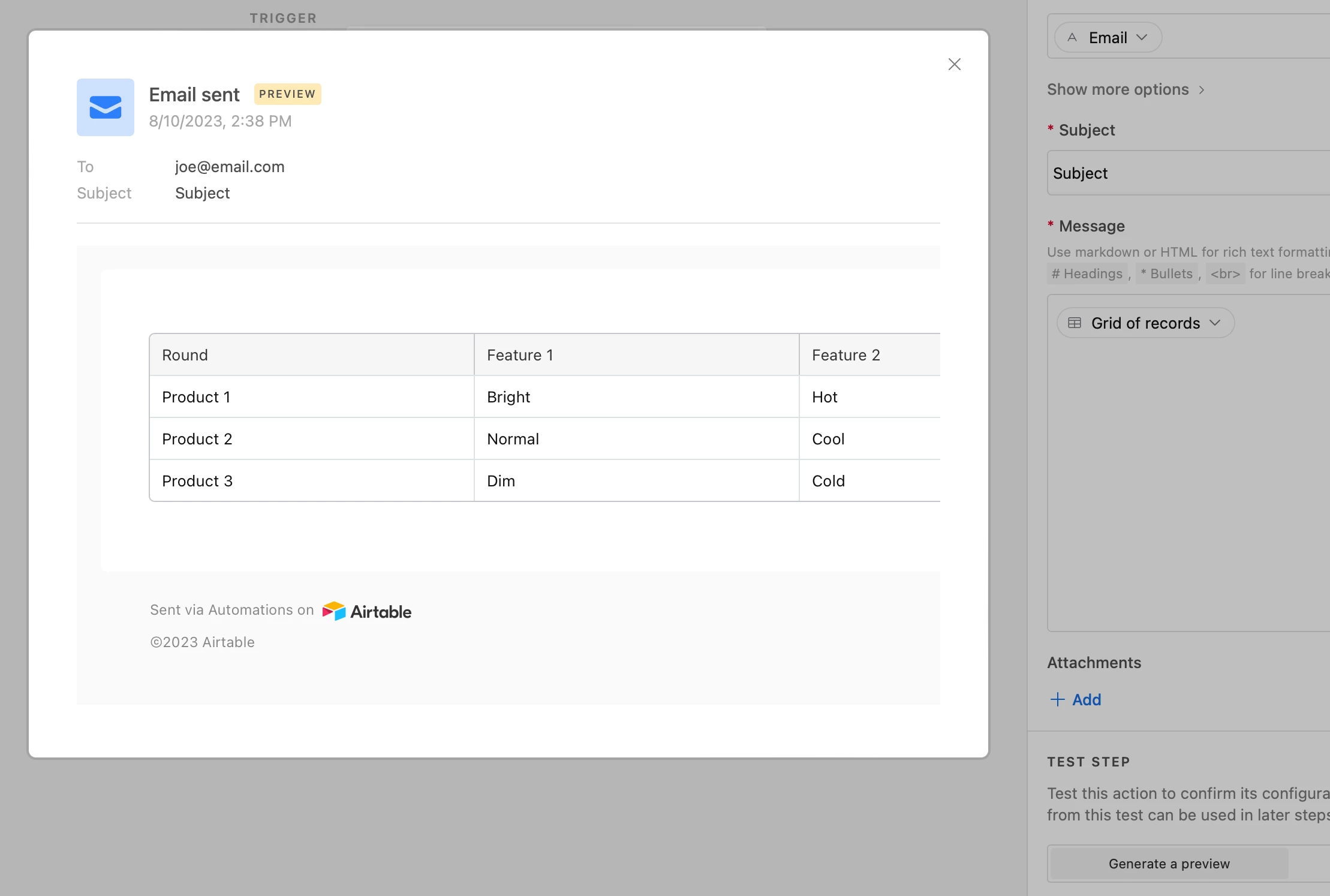This screenshot has height=896, width=1330.
Task: Click the joe@email.com recipient address
Action: click(x=230, y=167)
